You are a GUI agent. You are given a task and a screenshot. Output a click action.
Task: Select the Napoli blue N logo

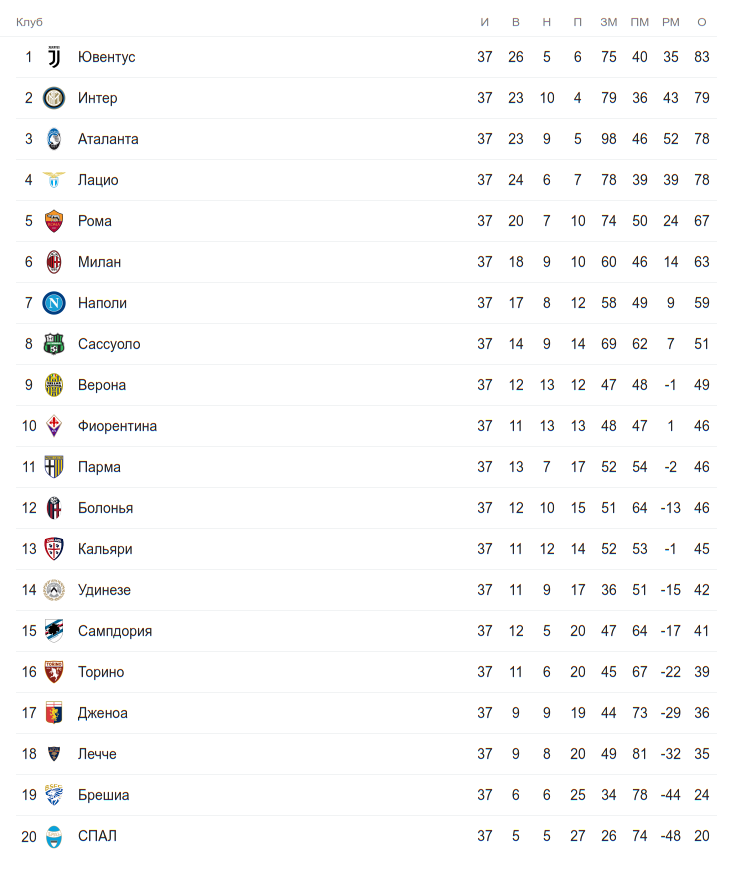[54, 303]
